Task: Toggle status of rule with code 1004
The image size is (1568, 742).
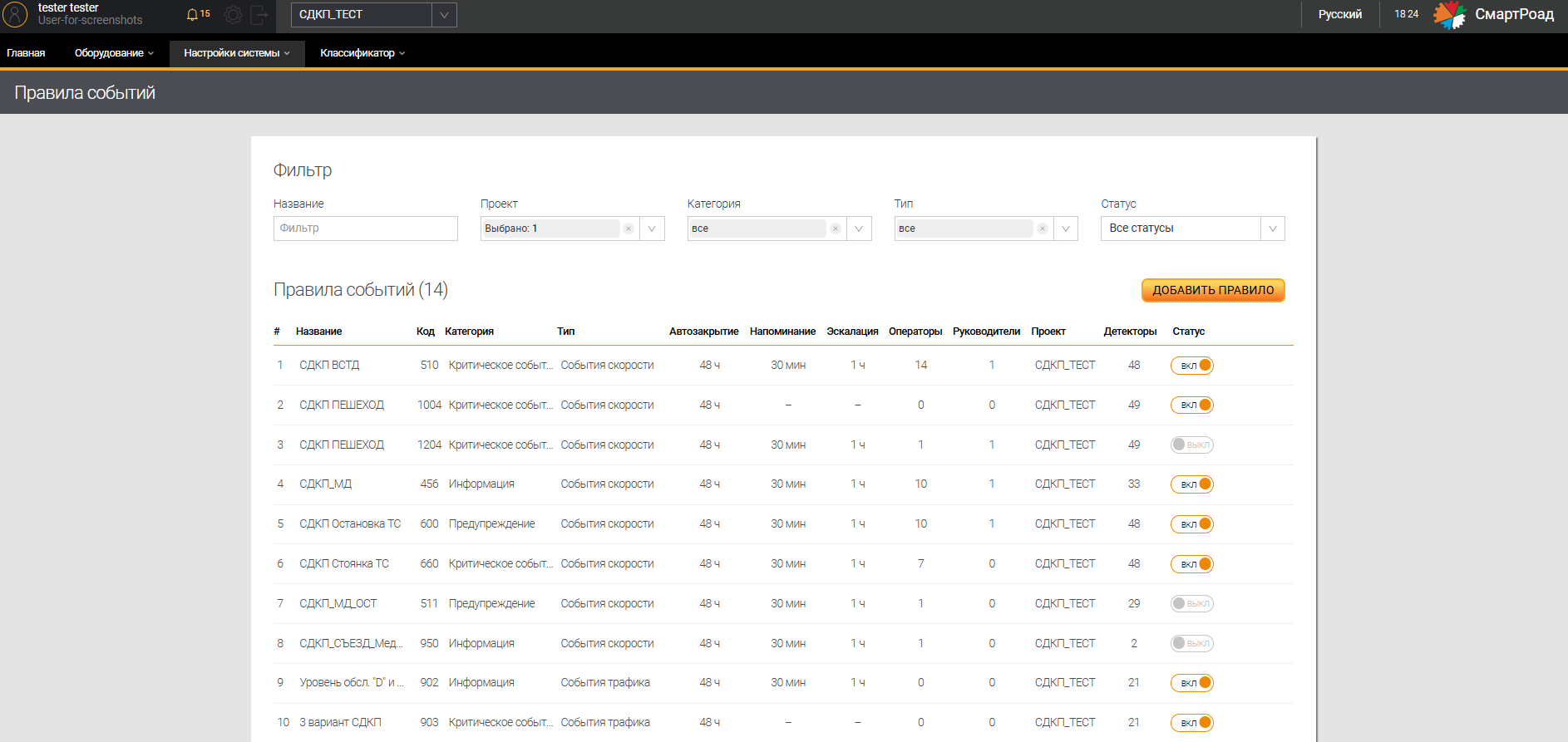Action: (1192, 405)
